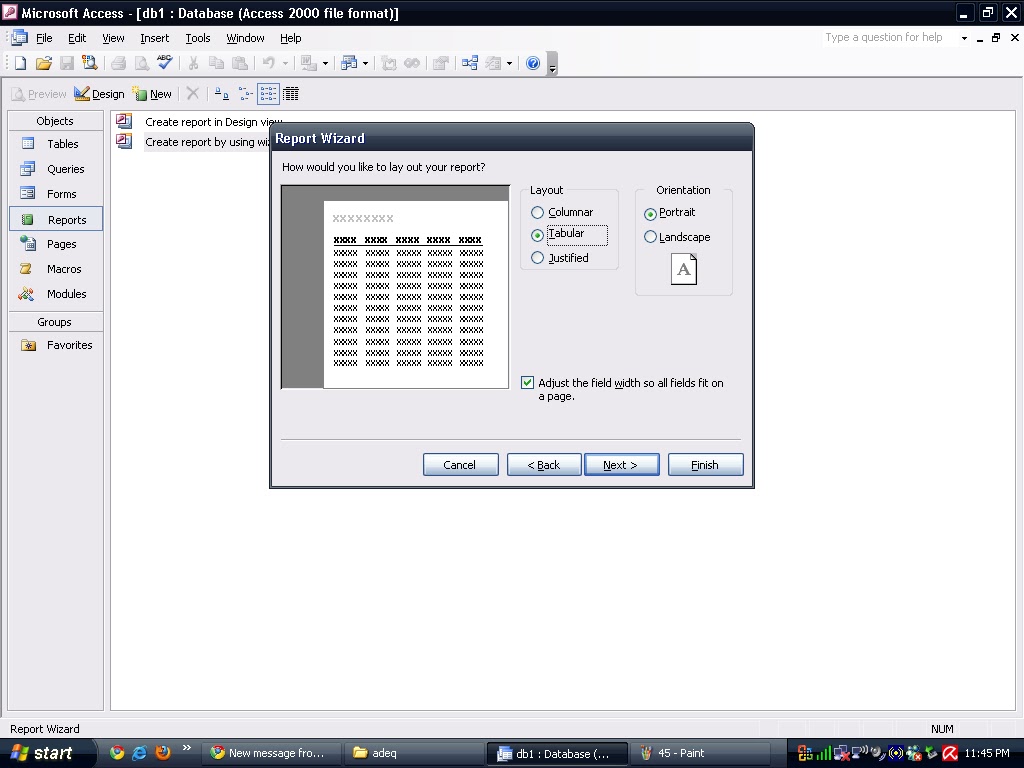Click the New Object toolbar icon
Viewport: 1024px width, 768px height.
pyautogui.click(x=494, y=63)
